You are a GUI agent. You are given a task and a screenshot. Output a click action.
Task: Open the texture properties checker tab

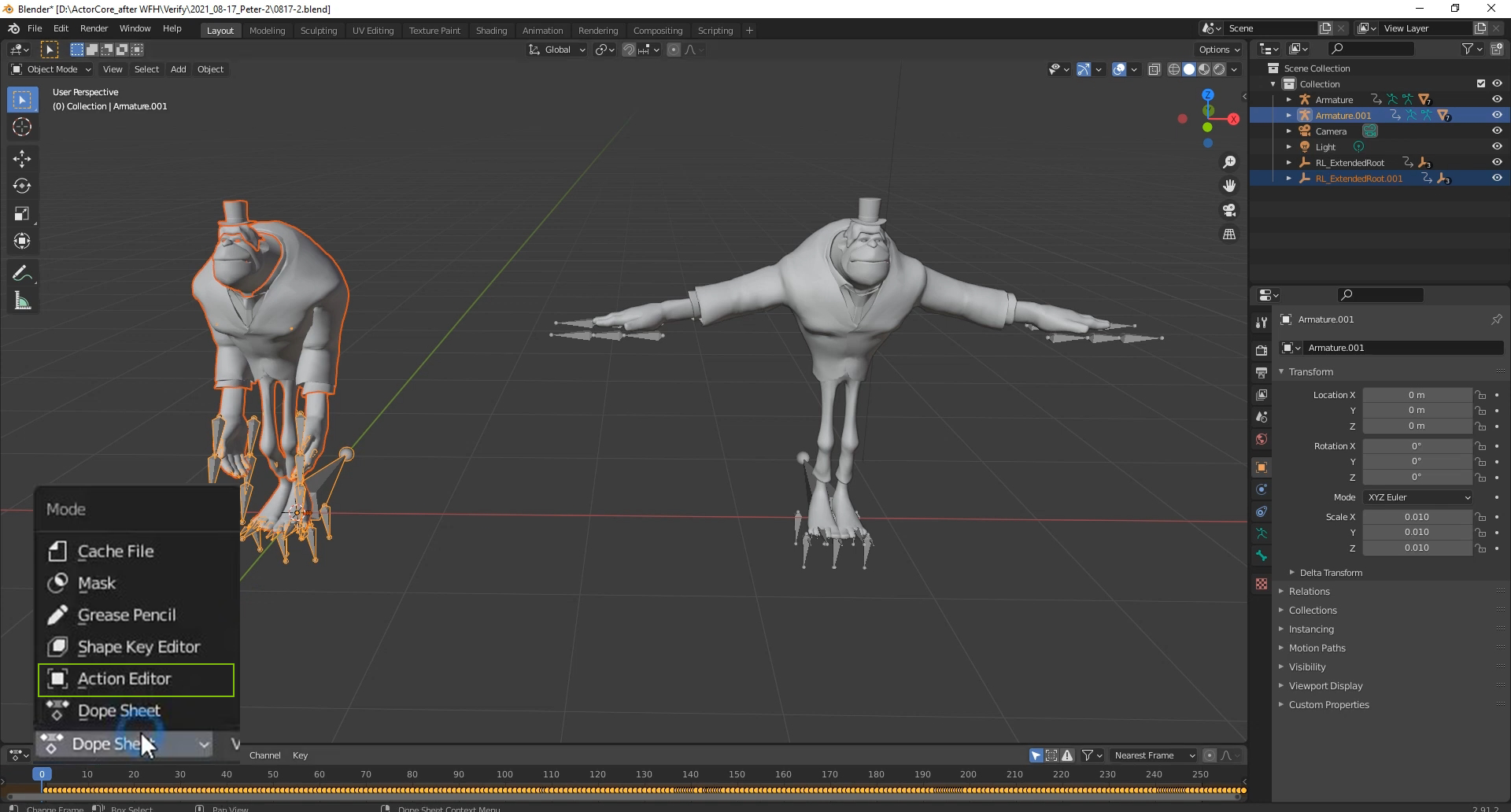pyautogui.click(x=1262, y=584)
